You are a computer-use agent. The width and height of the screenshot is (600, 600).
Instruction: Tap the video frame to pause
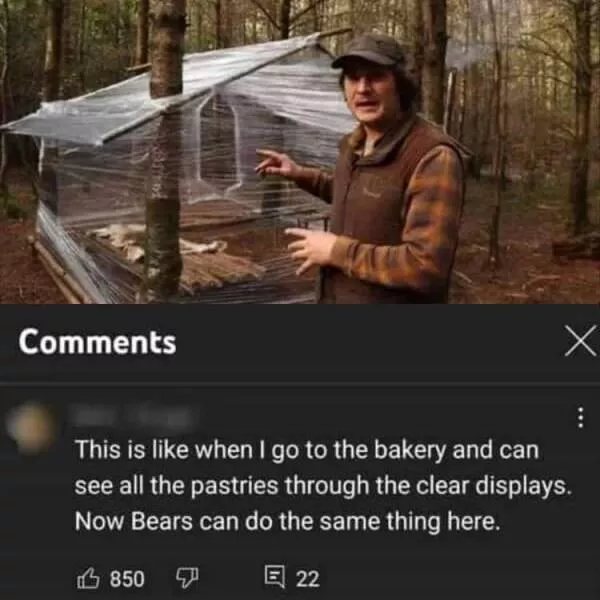click(x=300, y=150)
